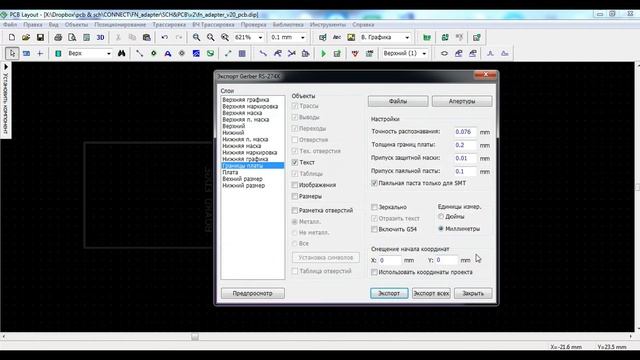The width and height of the screenshot is (640, 360).
Task: Click the green play run icon
Action: (x=323, y=53)
